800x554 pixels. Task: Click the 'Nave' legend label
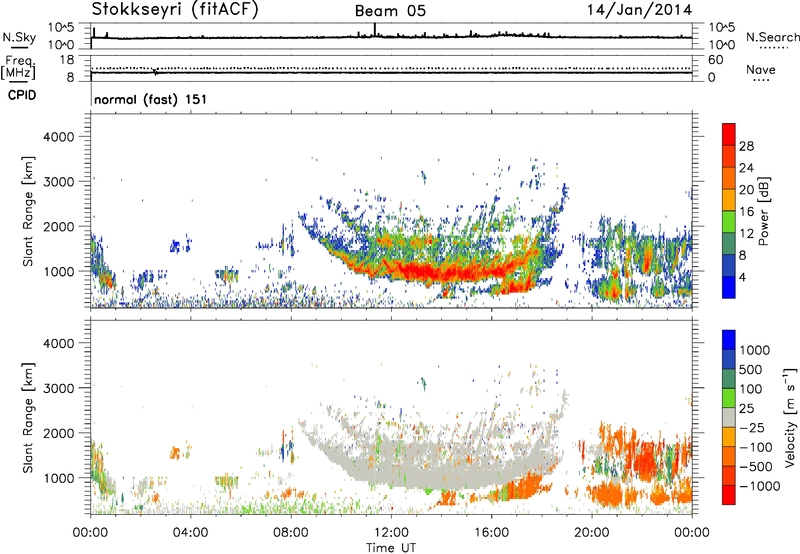tap(761, 69)
